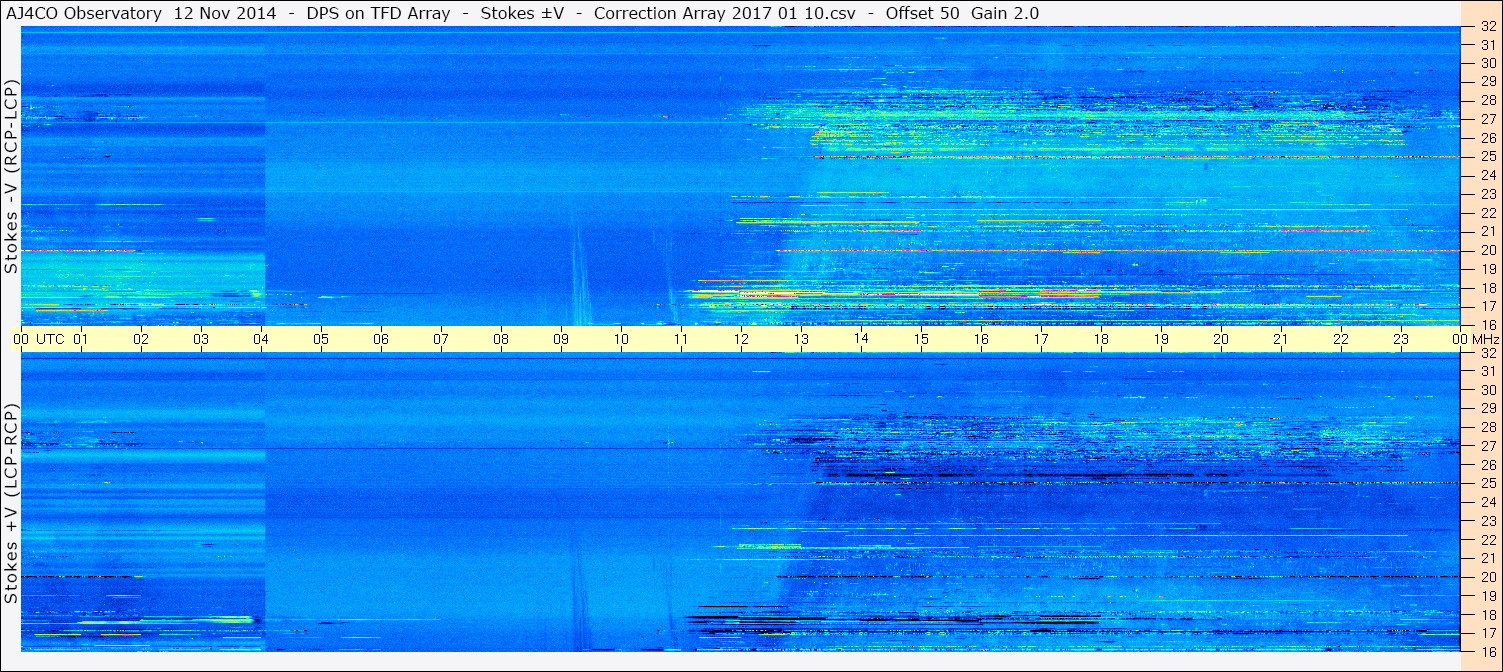Click the 18 MHz tick of Stokes -V panel
This screenshot has height=672, width=1503.
pyautogui.click(x=1487, y=288)
